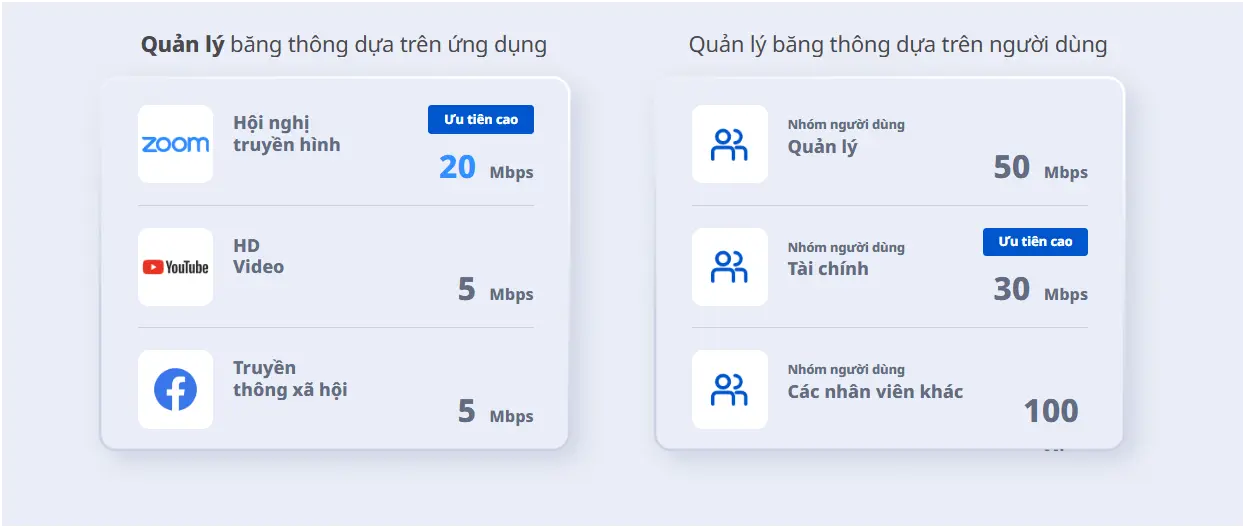The image size is (1245, 528).
Task: Click the Các nhân viên khác group name
Action: [x=875, y=391]
